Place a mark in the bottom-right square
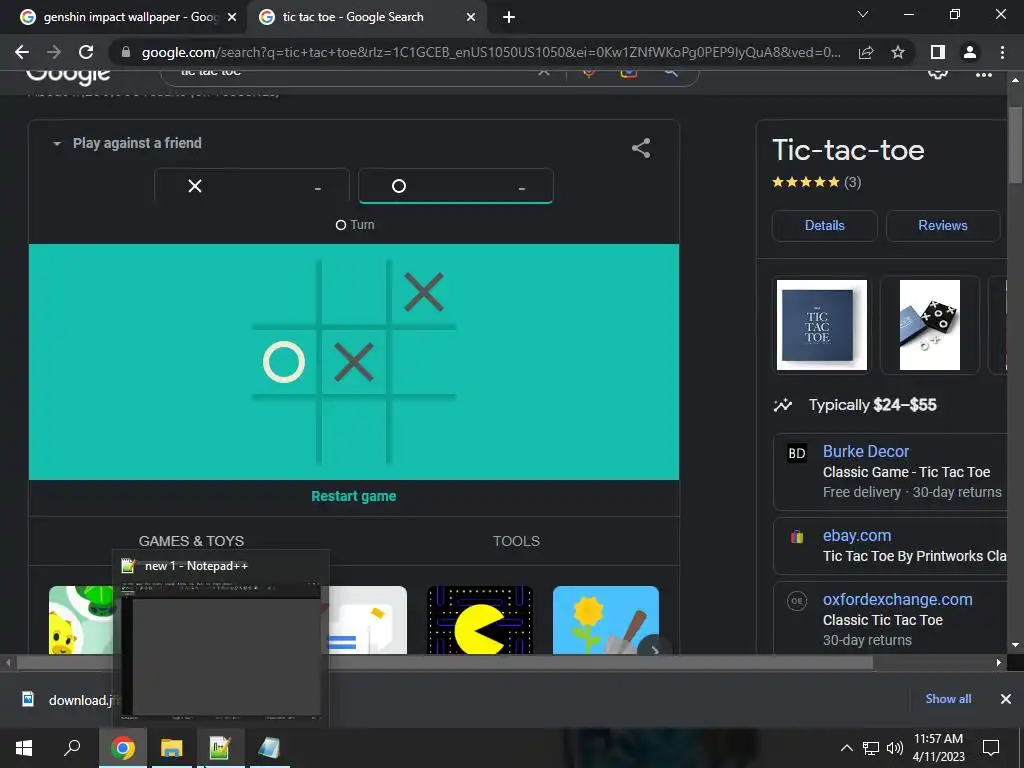The image size is (1024, 768). point(423,430)
